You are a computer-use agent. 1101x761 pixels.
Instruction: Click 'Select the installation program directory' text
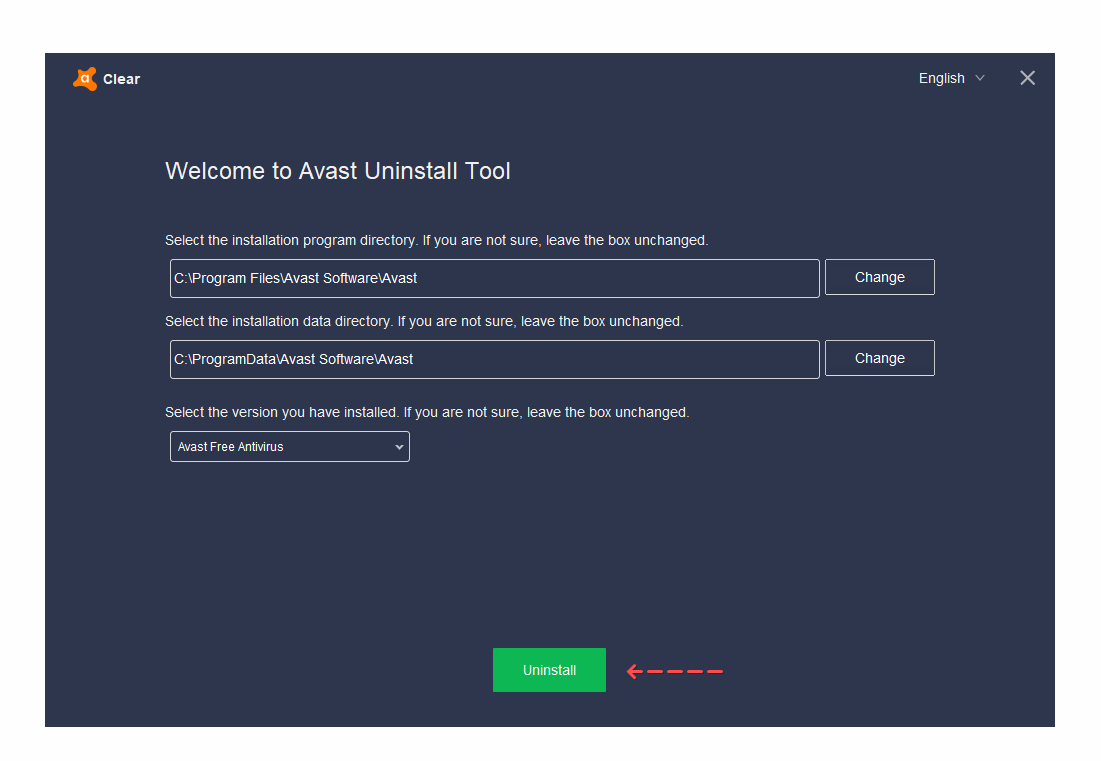(x=290, y=240)
